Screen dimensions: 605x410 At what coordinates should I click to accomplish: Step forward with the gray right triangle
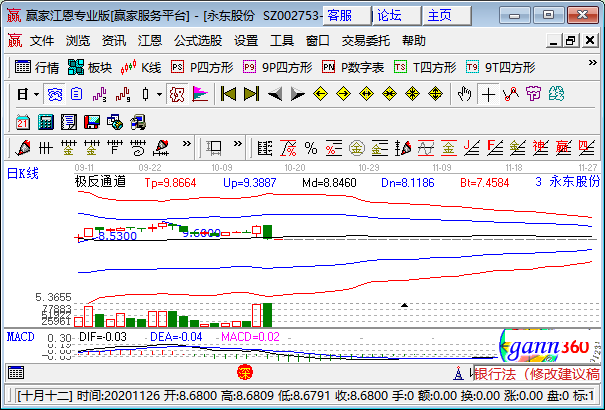coord(297,94)
